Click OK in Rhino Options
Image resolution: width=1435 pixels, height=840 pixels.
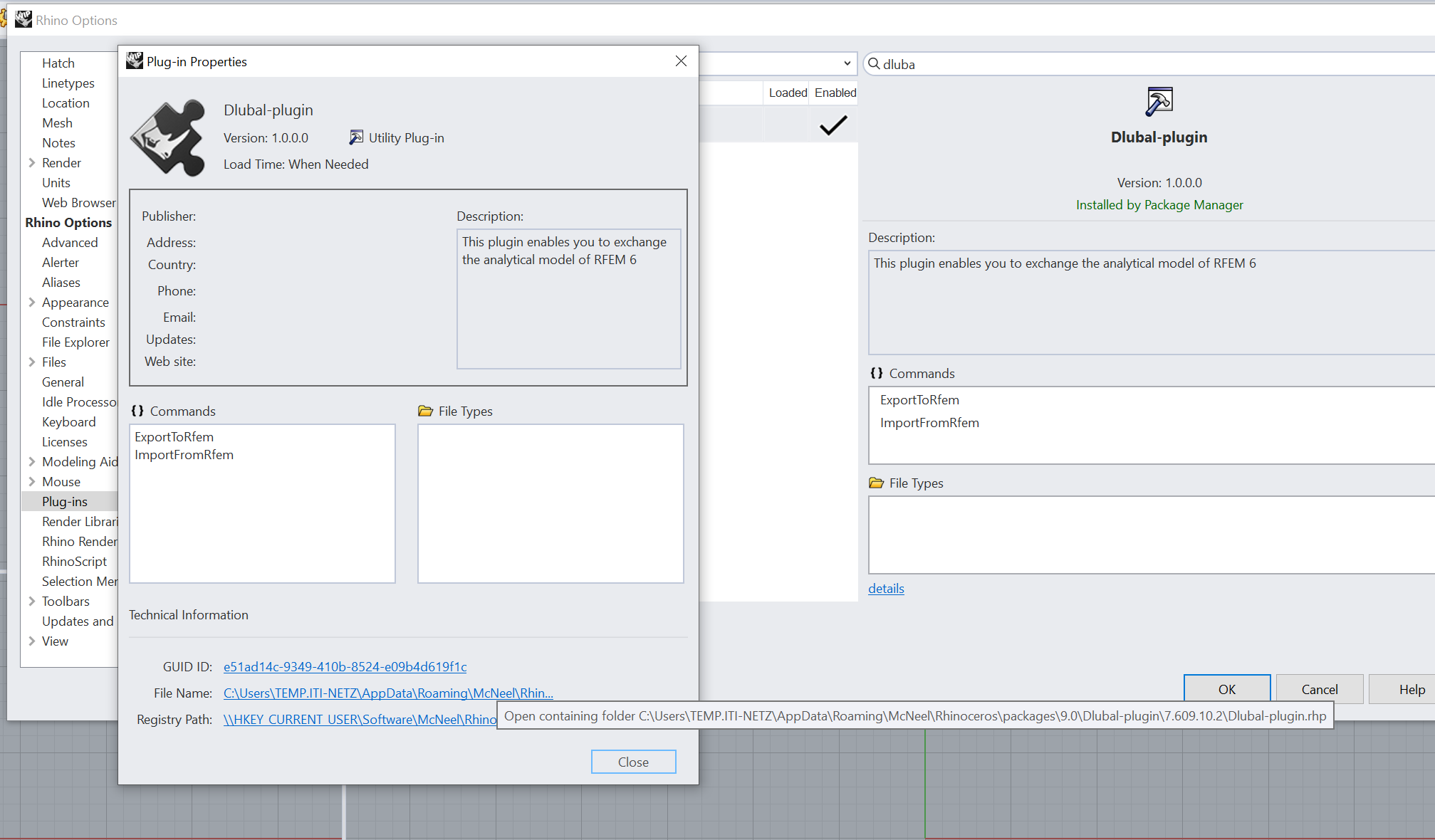[x=1227, y=689]
